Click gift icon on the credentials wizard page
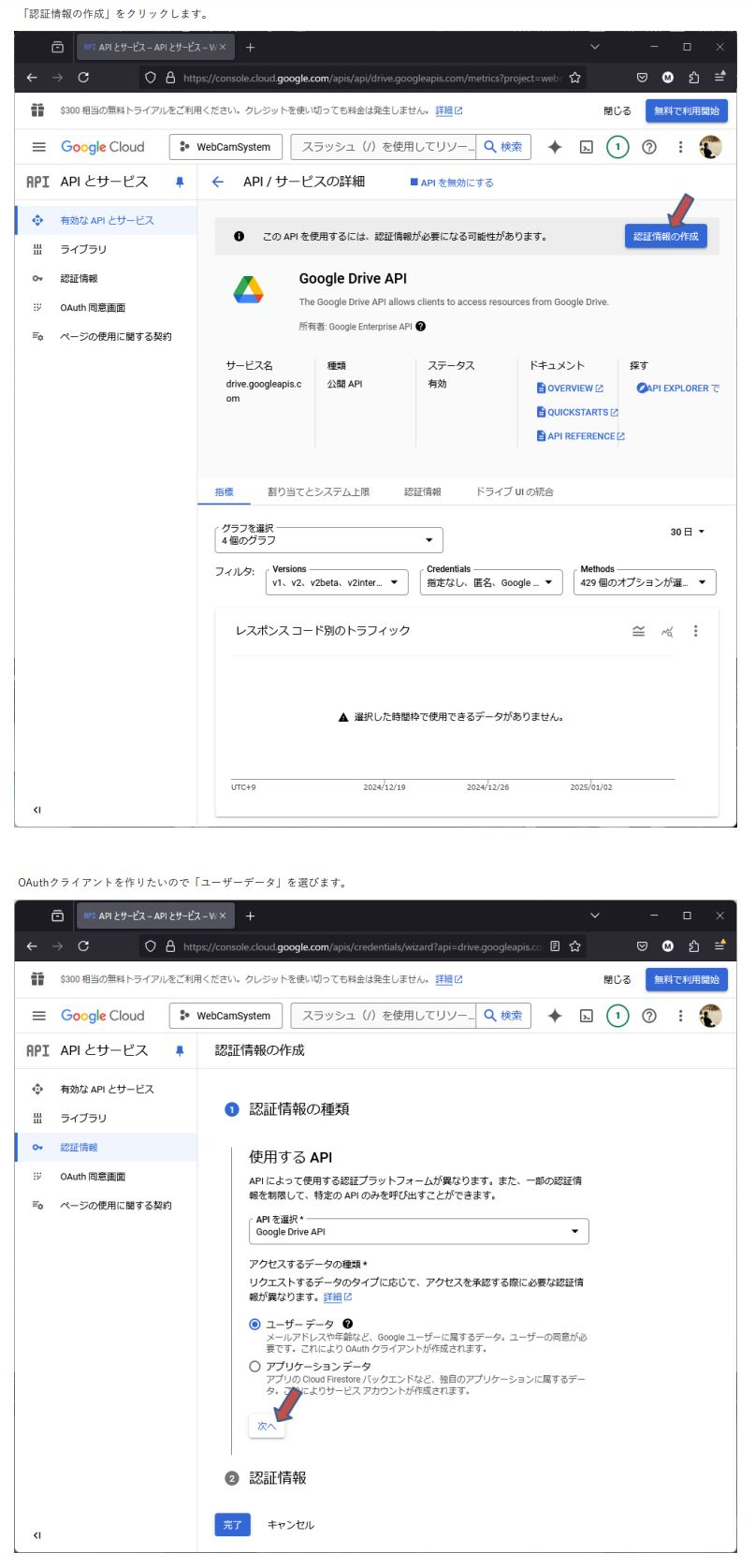 37,979
